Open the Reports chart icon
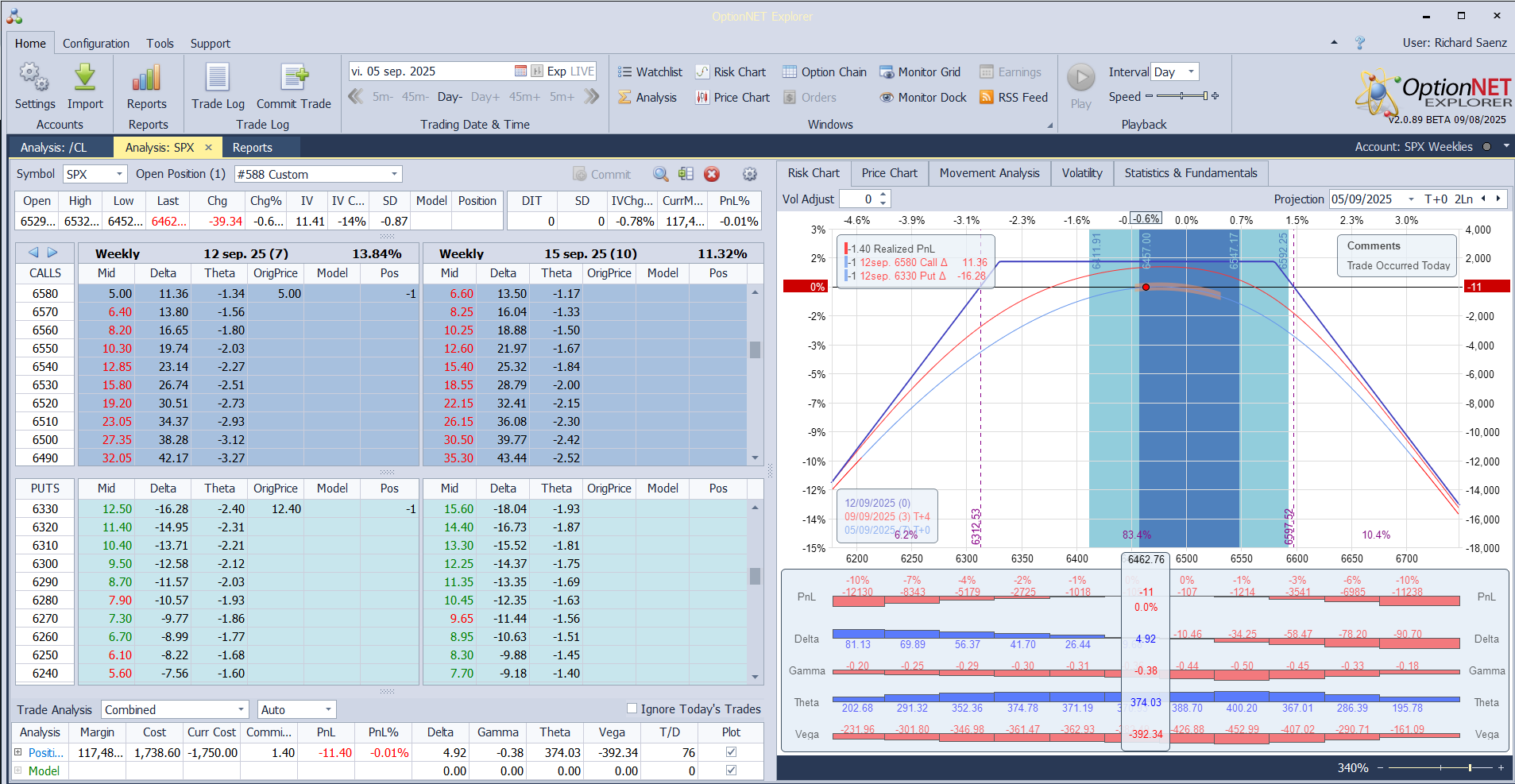1515x784 pixels. click(x=146, y=78)
